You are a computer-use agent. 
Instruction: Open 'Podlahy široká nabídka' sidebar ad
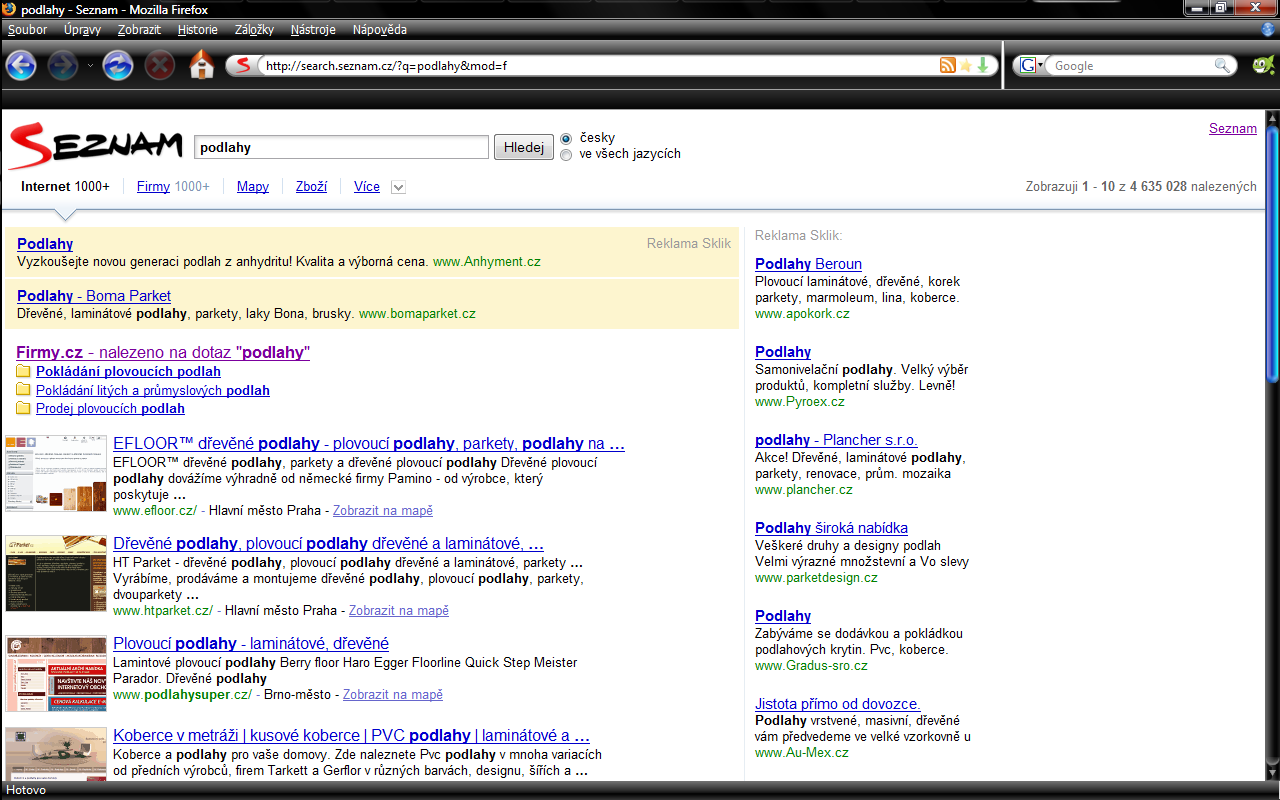831,528
